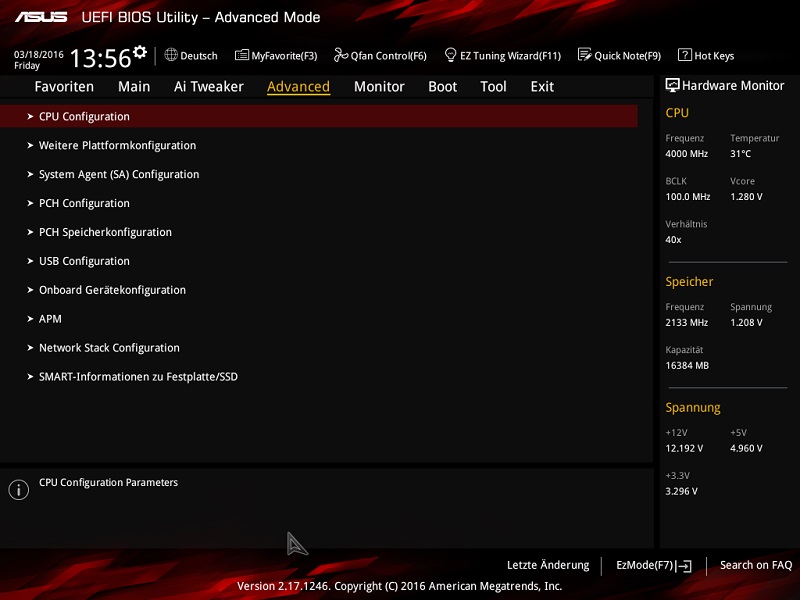The height and width of the screenshot is (600, 800).
Task: Click Speicher Frequenz value 2133 MHz
Action: click(686, 322)
